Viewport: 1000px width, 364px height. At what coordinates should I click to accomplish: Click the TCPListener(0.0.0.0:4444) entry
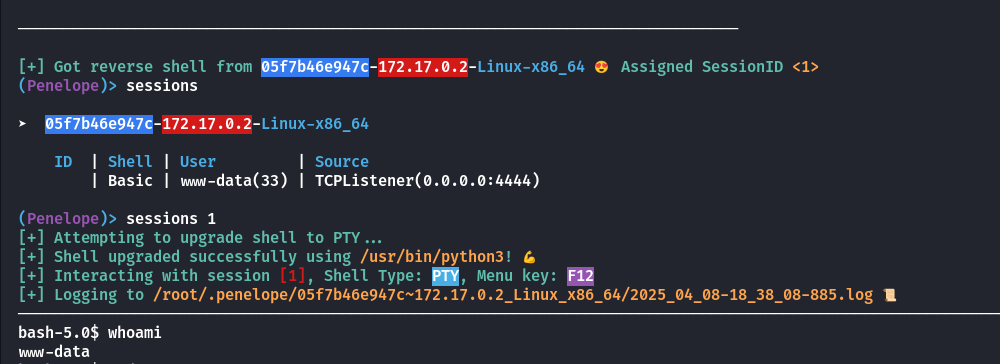(x=428, y=181)
